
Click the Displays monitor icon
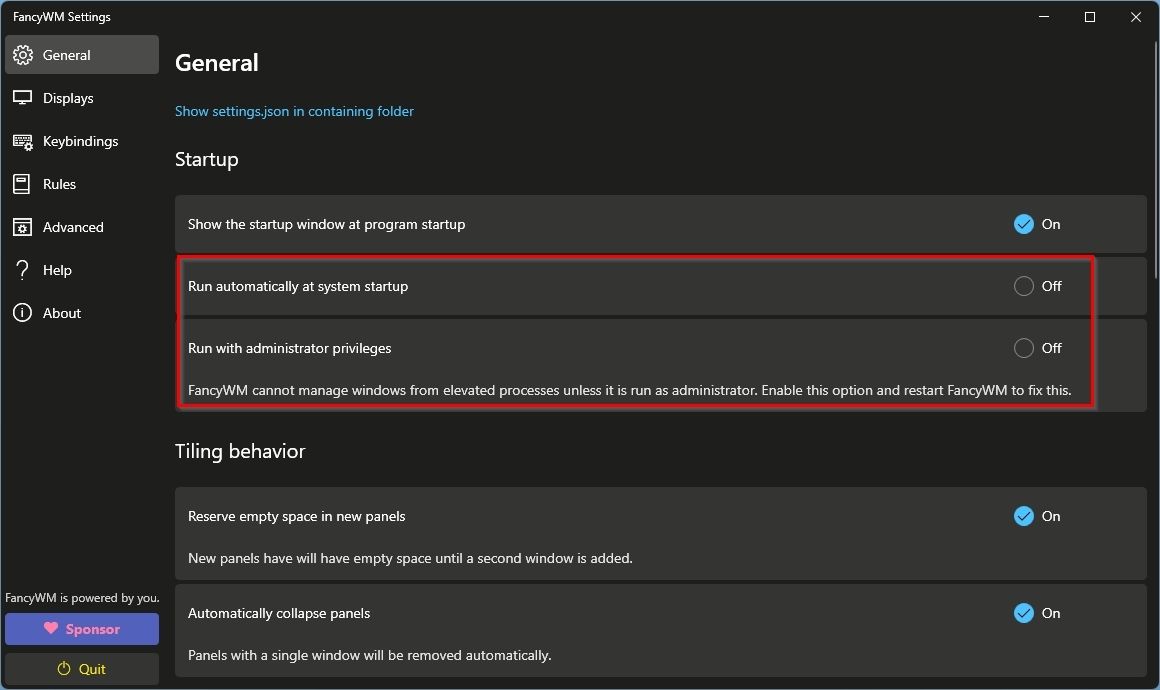point(23,97)
